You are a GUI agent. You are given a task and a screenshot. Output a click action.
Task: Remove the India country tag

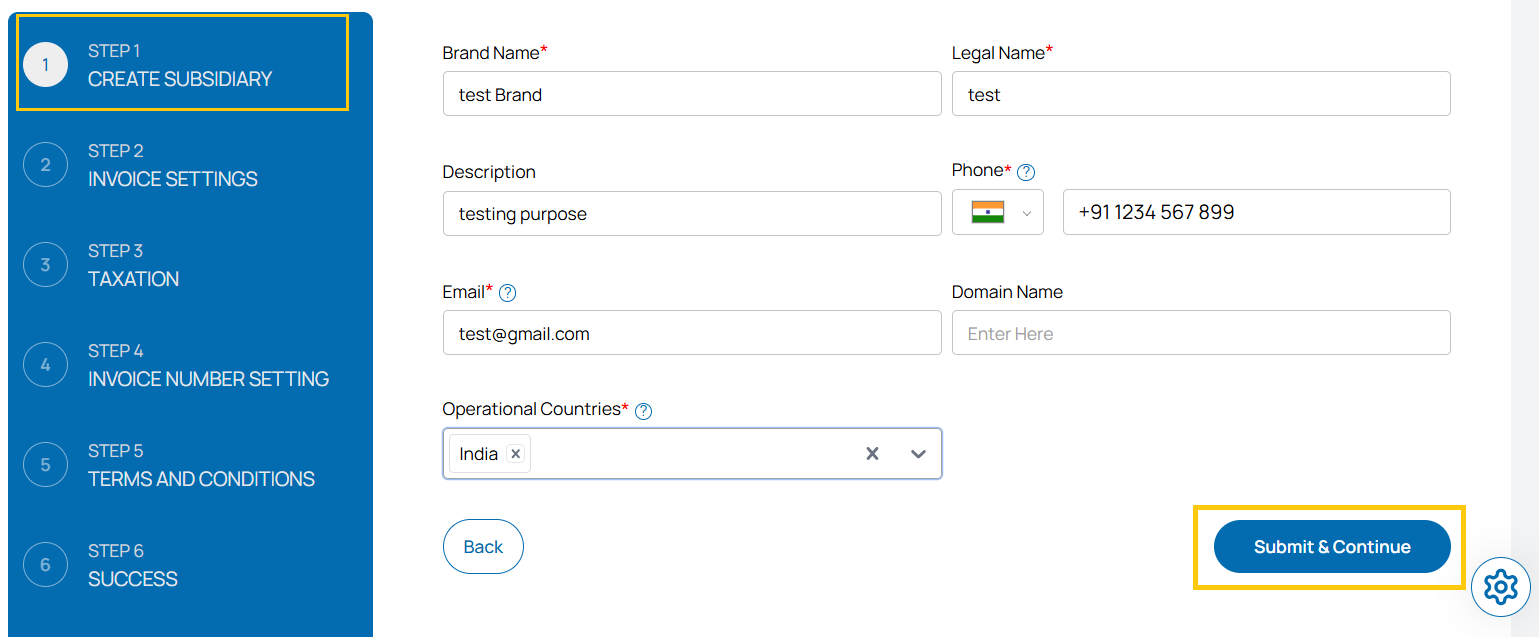pyautogui.click(x=515, y=454)
